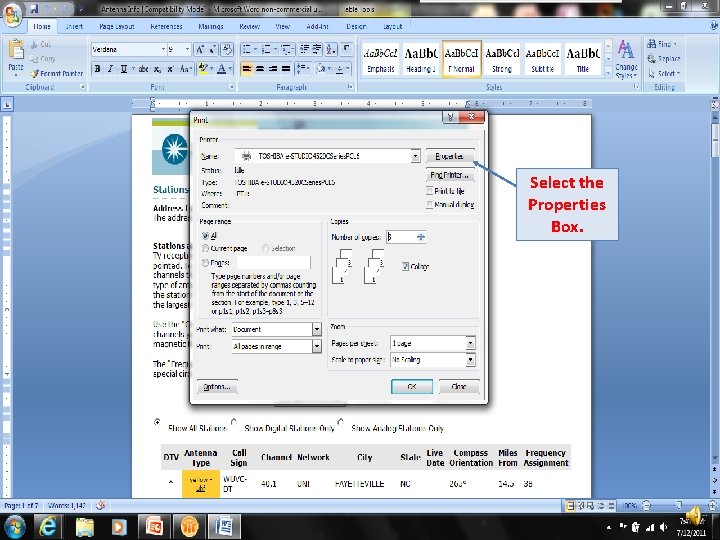Screen dimensions: 720x540
Task: Toggle the Collate checkbox
Action: (405, 266)
